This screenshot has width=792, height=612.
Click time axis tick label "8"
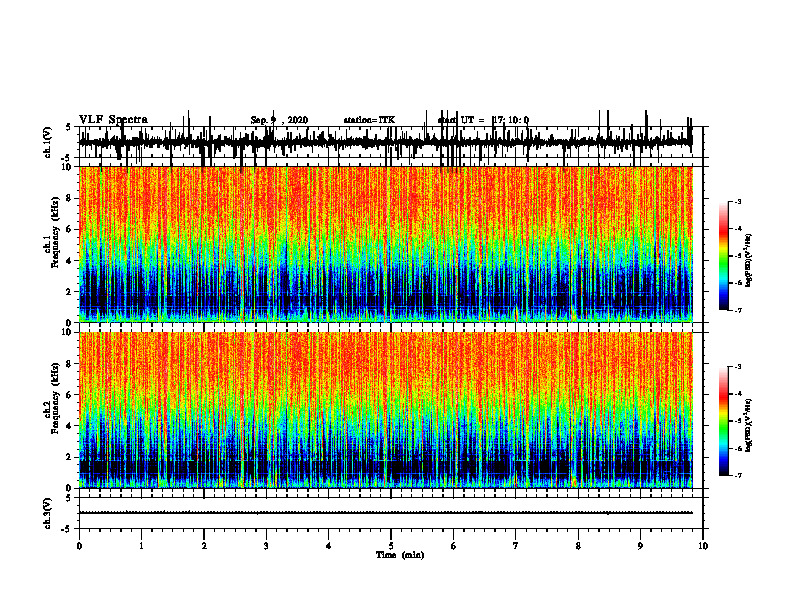pos(578,546)
